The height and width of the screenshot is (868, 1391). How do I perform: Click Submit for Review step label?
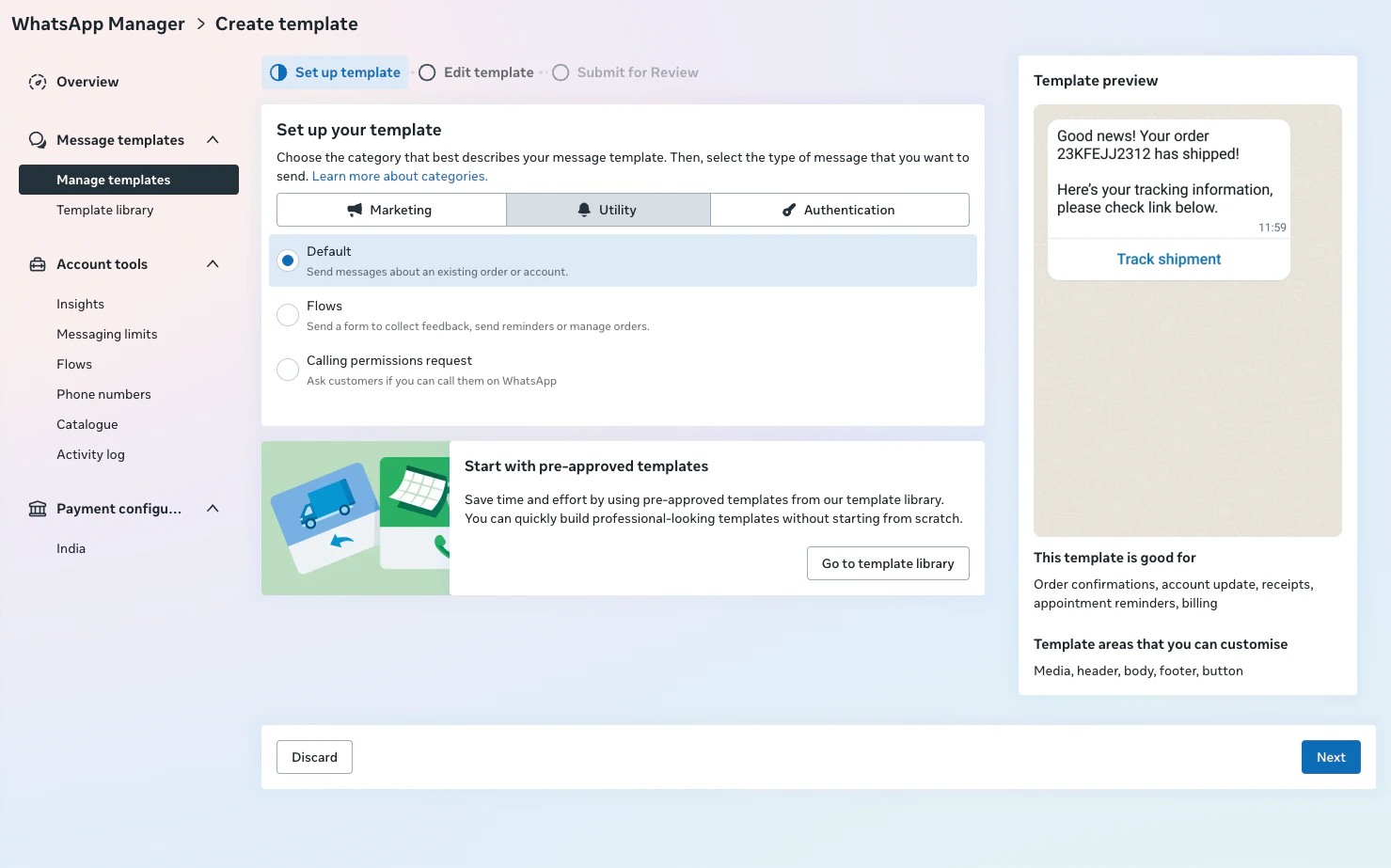tap(638, 72)
